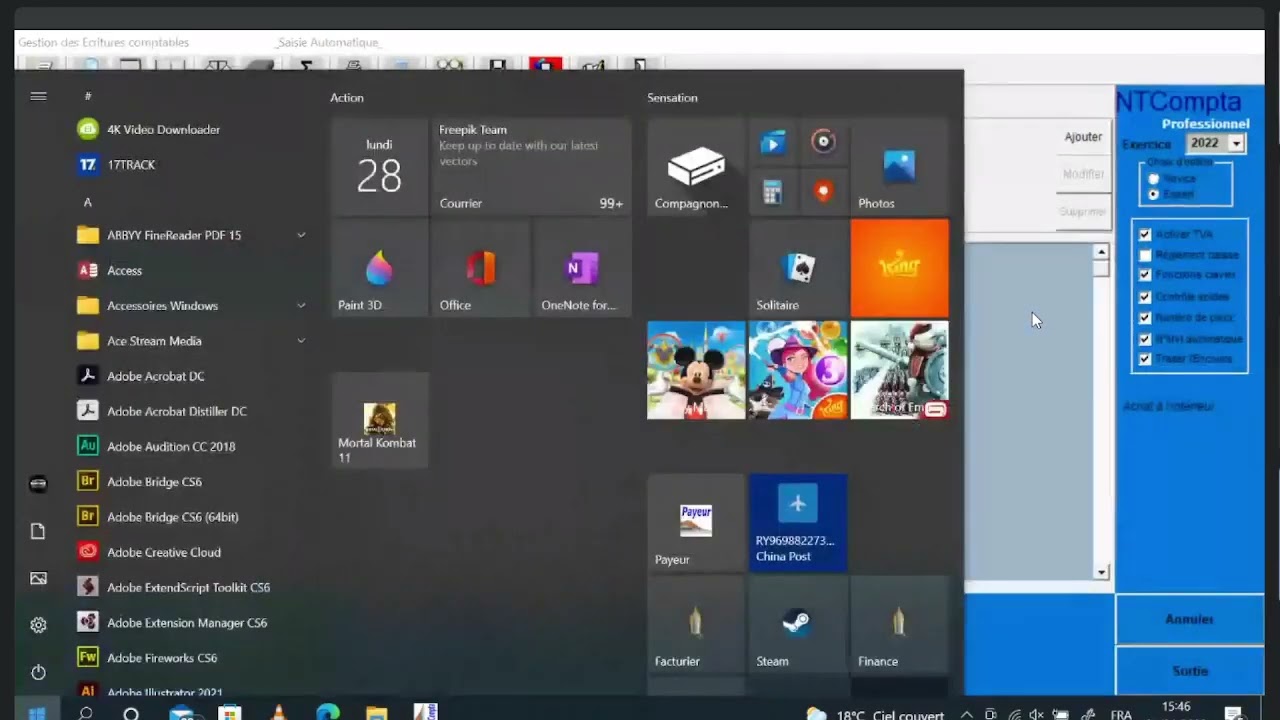1280x720 pixels.
Task: Open the OneNote tile
Action: (582, 268)
